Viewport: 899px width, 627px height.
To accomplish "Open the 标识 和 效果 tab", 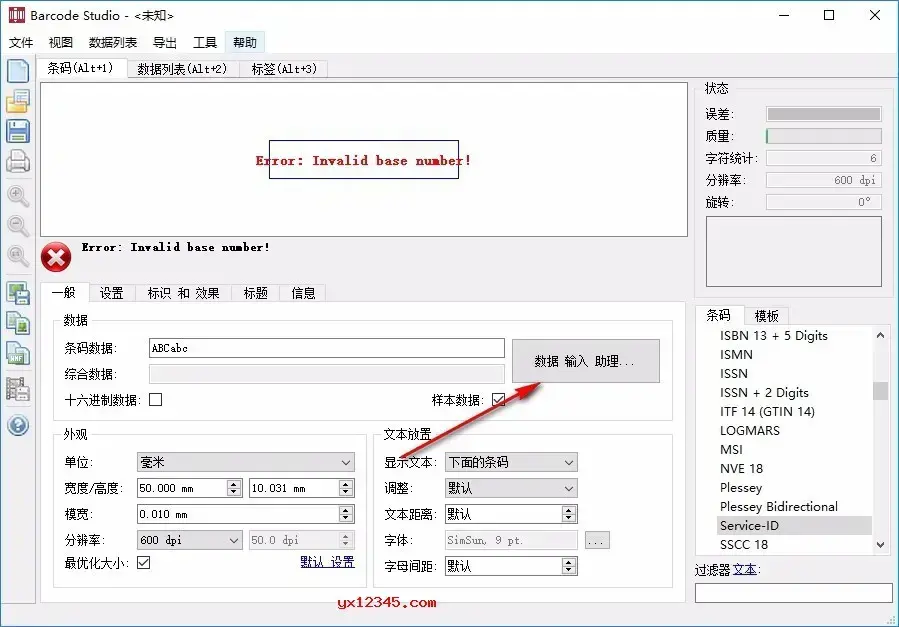I will (183, 293).
